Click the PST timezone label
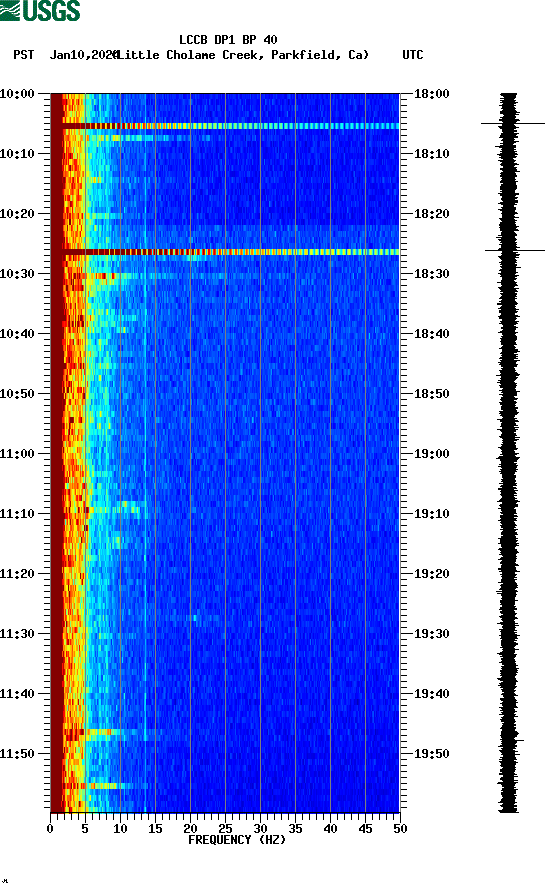Viewport: 552px width, 892px height. (x=24, y=55)
